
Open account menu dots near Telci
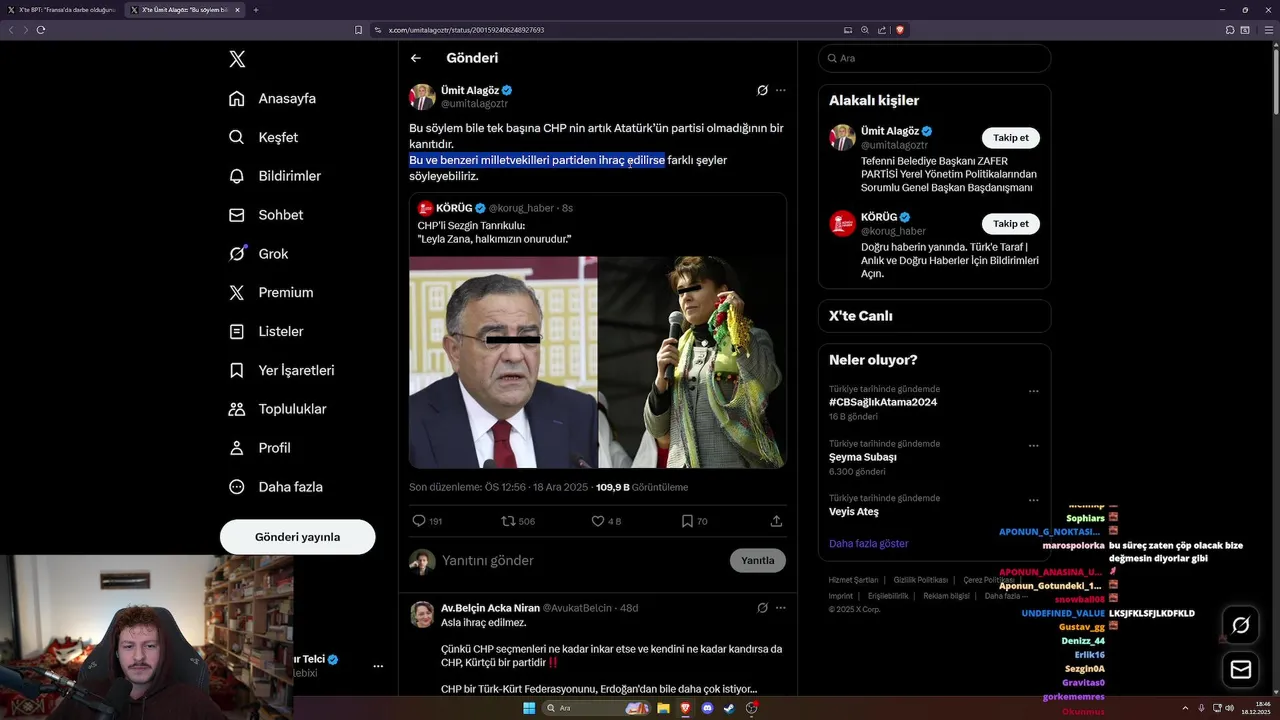[378, 666]
